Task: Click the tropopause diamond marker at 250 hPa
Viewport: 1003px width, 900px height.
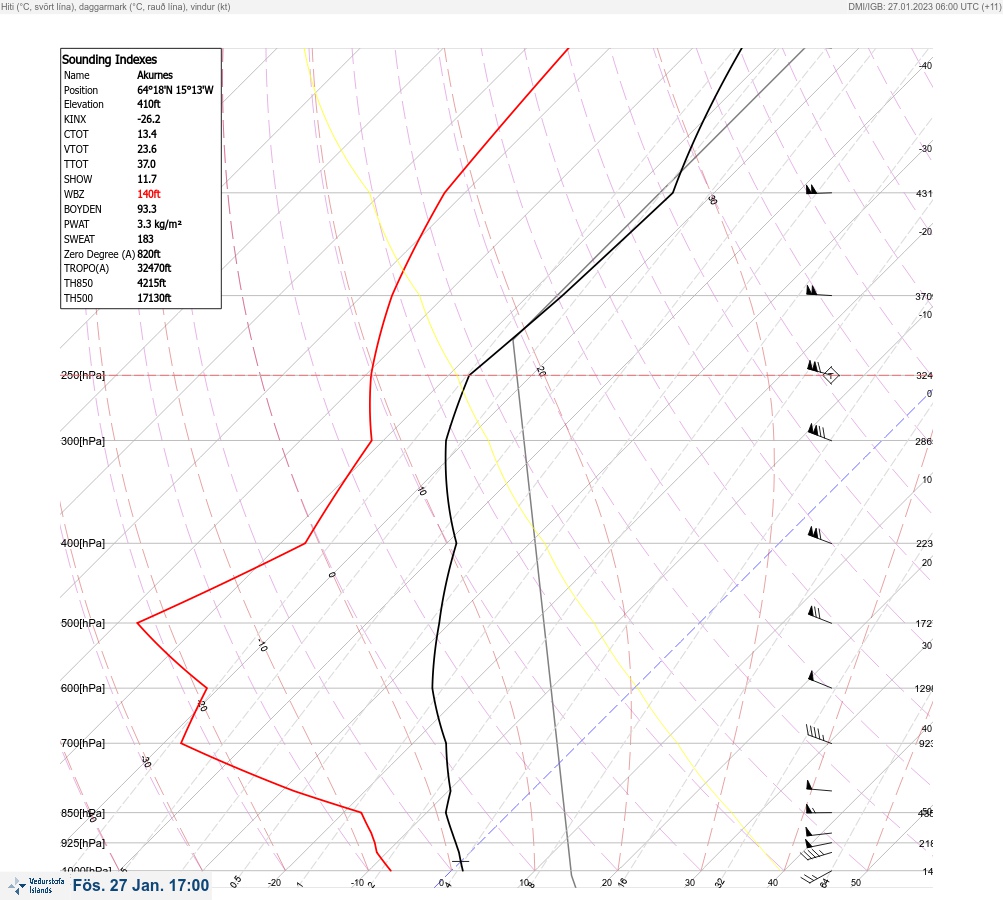Action: [x=830, y=375]
